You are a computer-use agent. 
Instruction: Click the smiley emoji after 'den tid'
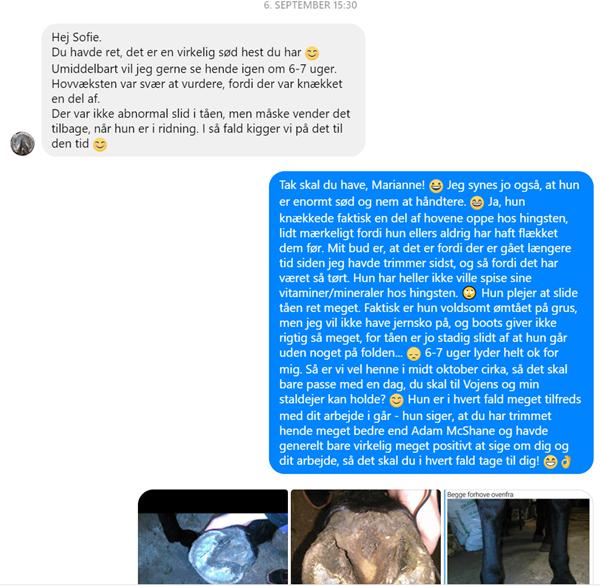coord(100,145)
